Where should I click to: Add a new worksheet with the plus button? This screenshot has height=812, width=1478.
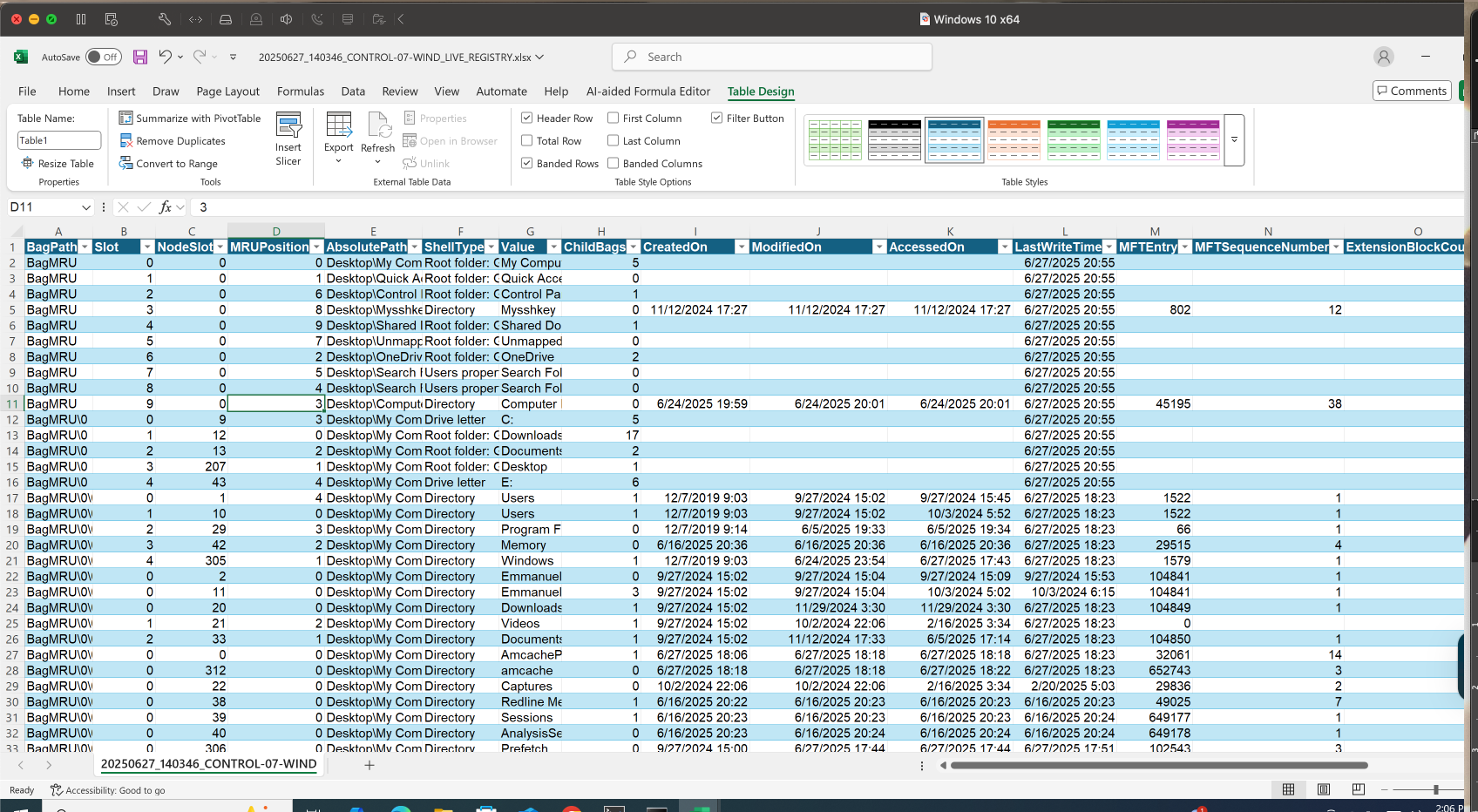[x=369, y=765]
